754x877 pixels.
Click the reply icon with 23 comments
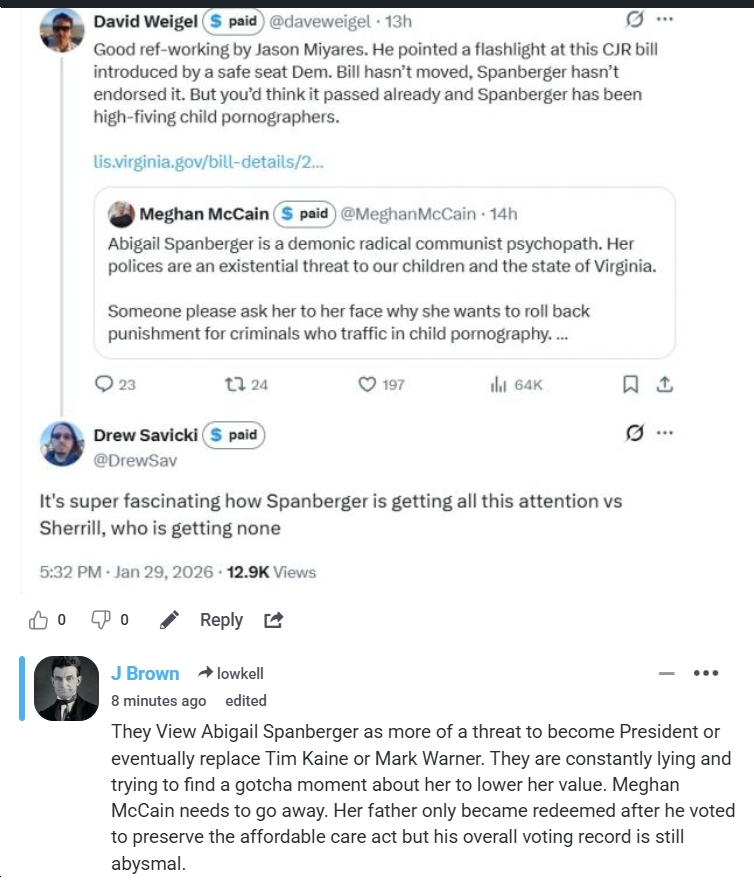tap(104, 384)
